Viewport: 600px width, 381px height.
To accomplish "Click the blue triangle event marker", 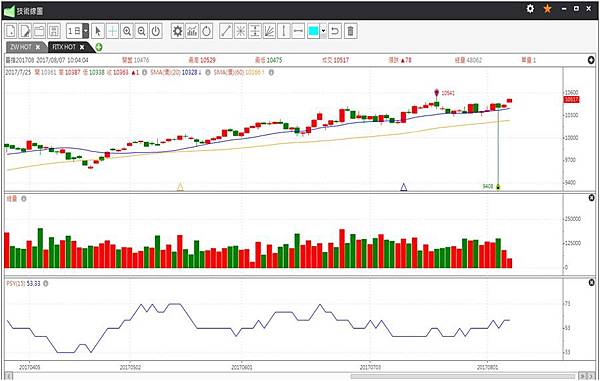I will [403, 187].
